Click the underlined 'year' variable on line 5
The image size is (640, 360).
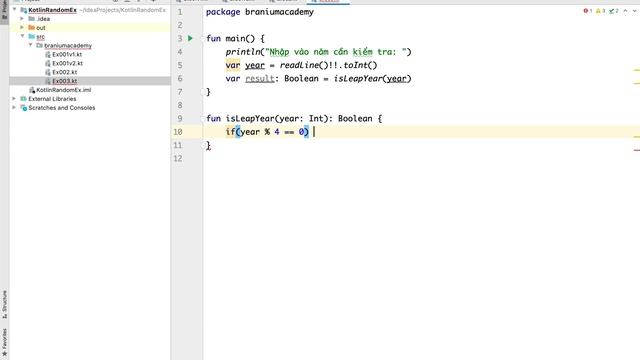(255, 65)
